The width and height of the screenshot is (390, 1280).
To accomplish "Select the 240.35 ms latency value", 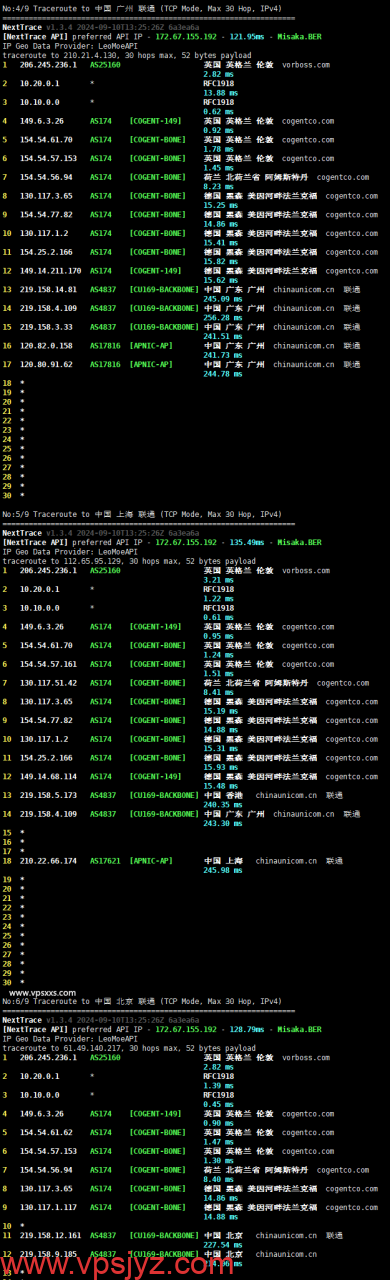I will tap(222, 804).
